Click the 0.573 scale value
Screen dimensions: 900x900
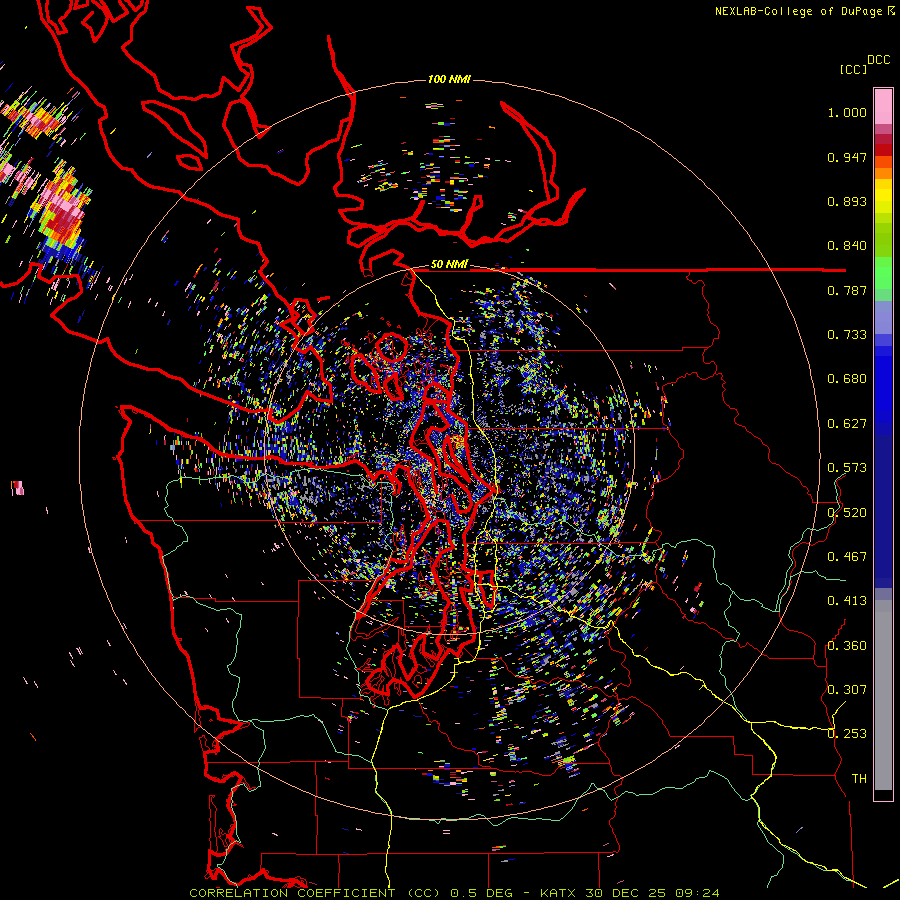tap(847, 468)
